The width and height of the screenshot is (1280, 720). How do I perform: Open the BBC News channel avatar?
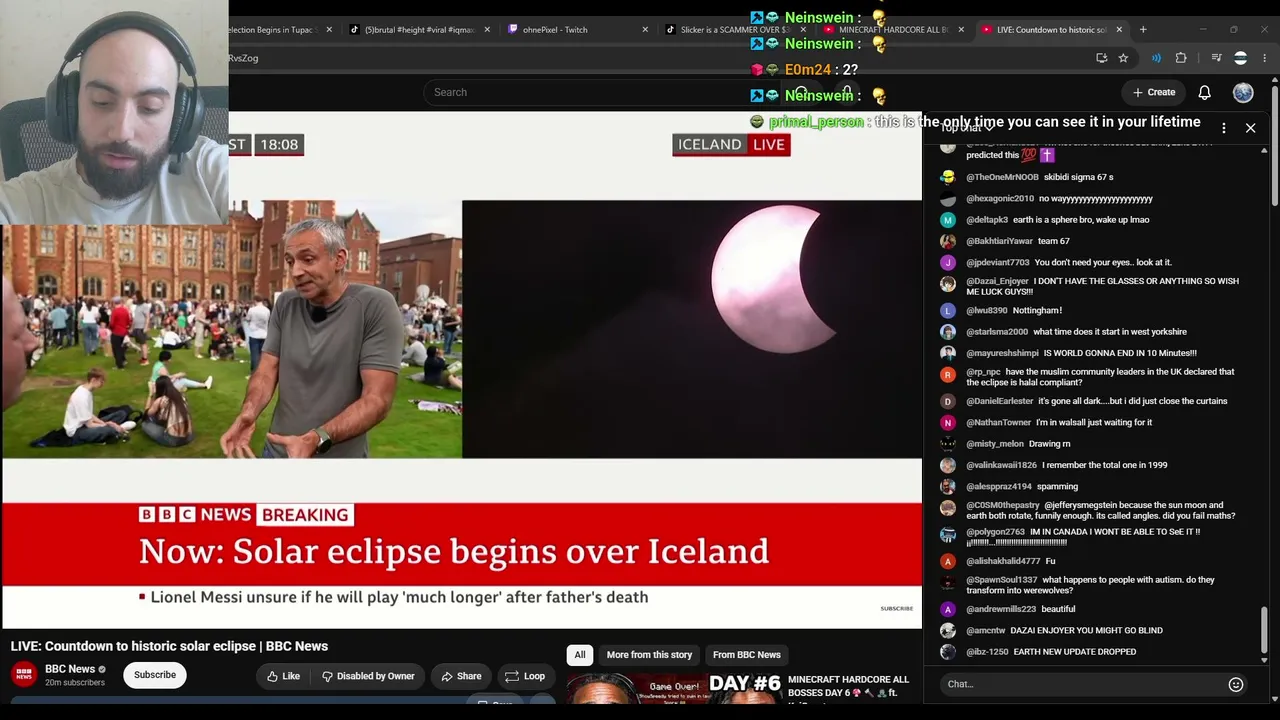coord(24,675)
